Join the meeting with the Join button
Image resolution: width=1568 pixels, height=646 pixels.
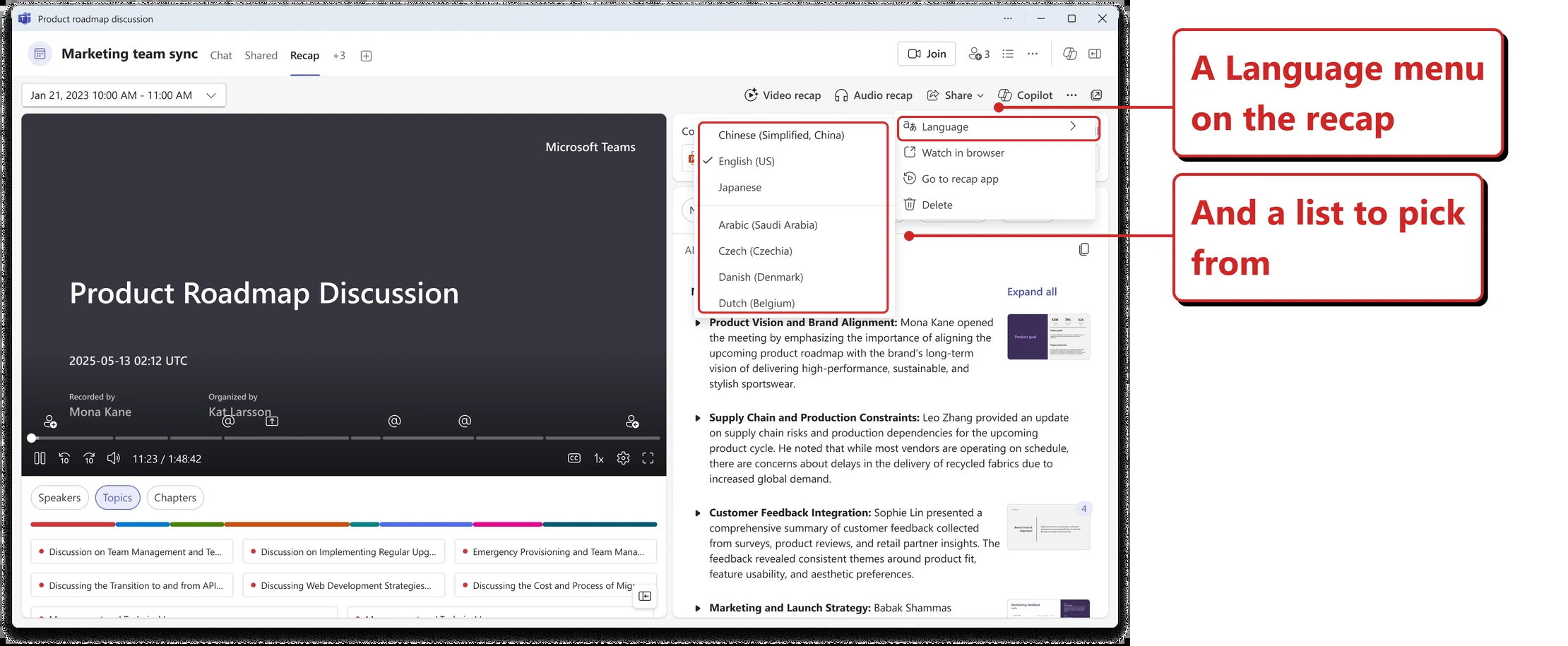[927, 54]
